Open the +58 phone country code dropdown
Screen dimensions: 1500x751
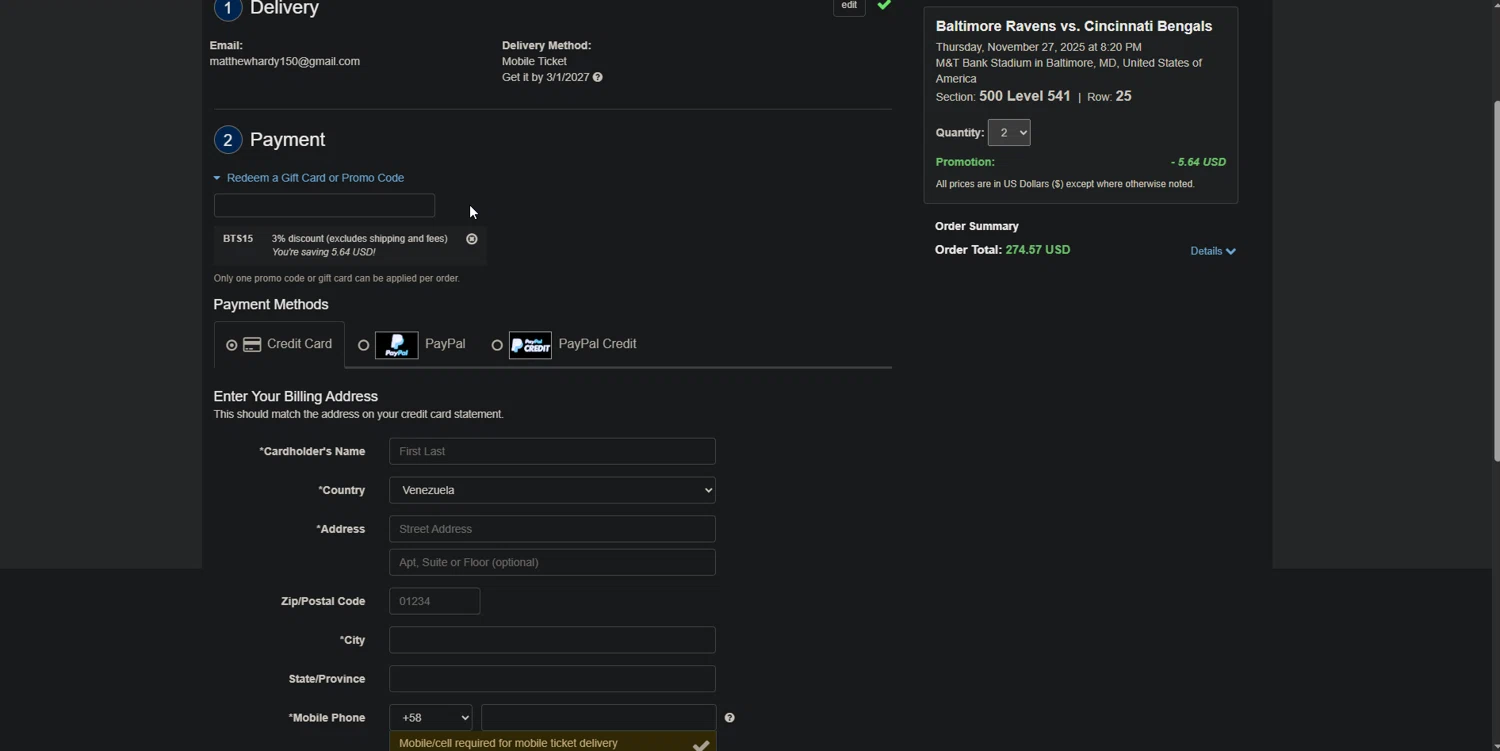pos(431,718)
